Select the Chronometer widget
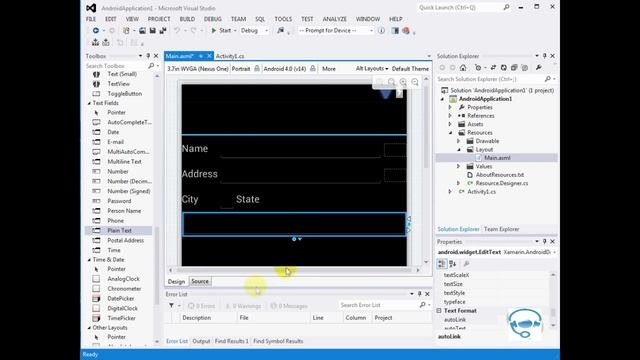 point(124,289)
